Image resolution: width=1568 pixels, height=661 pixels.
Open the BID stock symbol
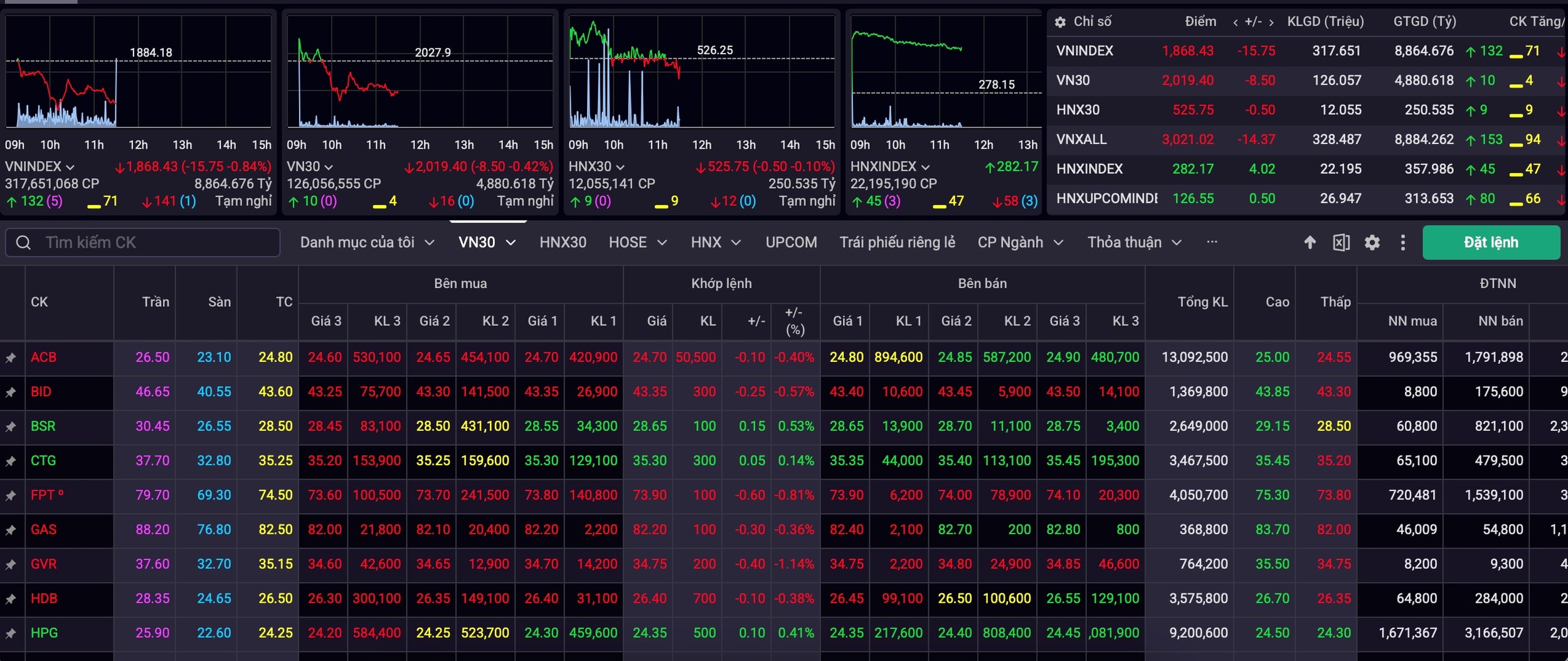point(41,392)
